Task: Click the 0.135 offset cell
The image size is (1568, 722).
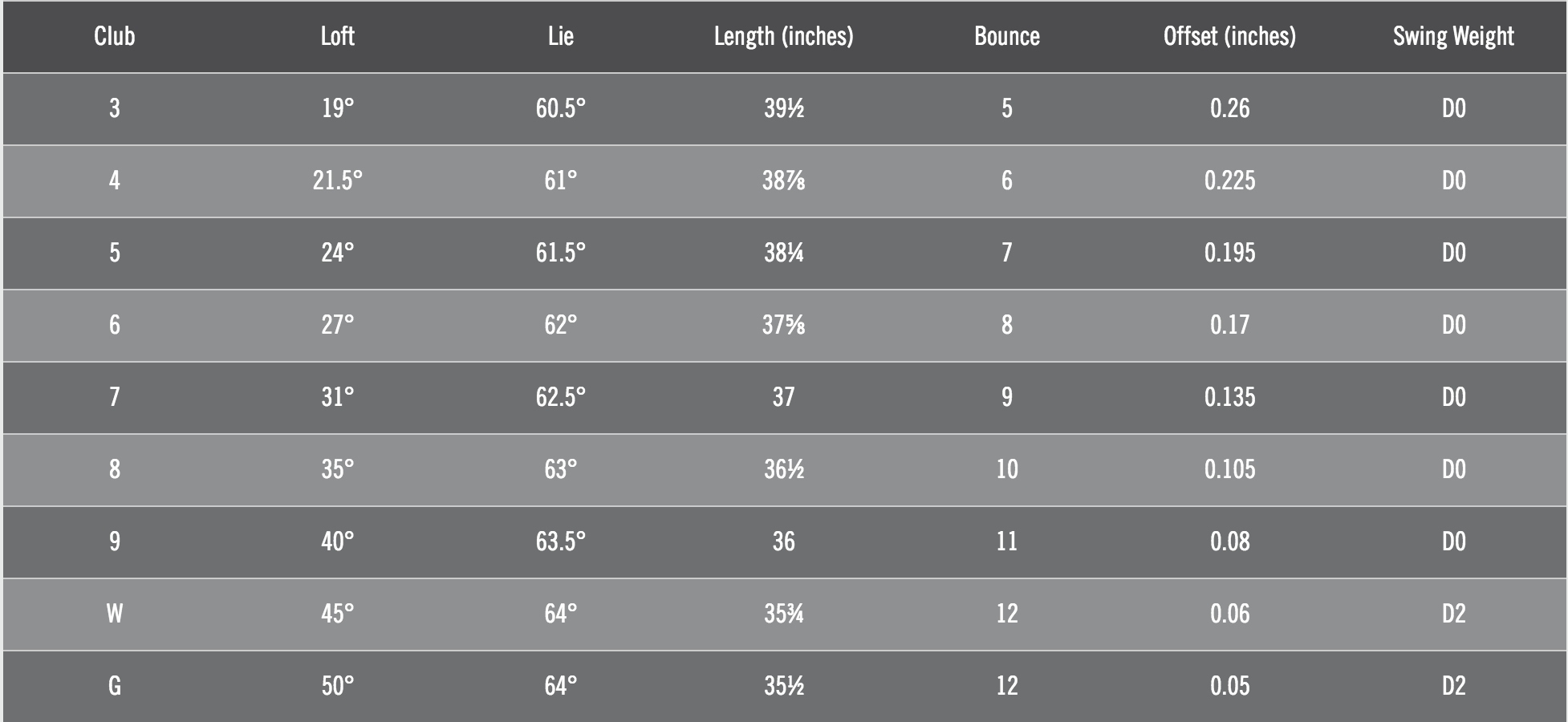Action: pos(1229,397)
